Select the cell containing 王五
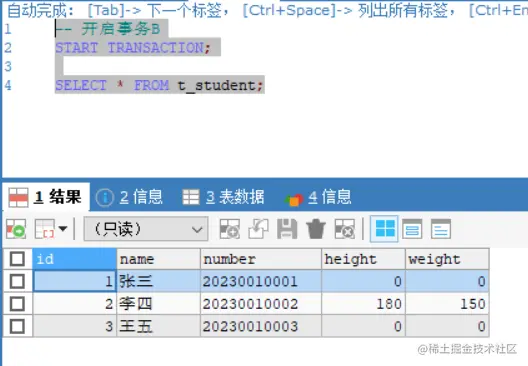528x366 pixels. click(159, 326)
